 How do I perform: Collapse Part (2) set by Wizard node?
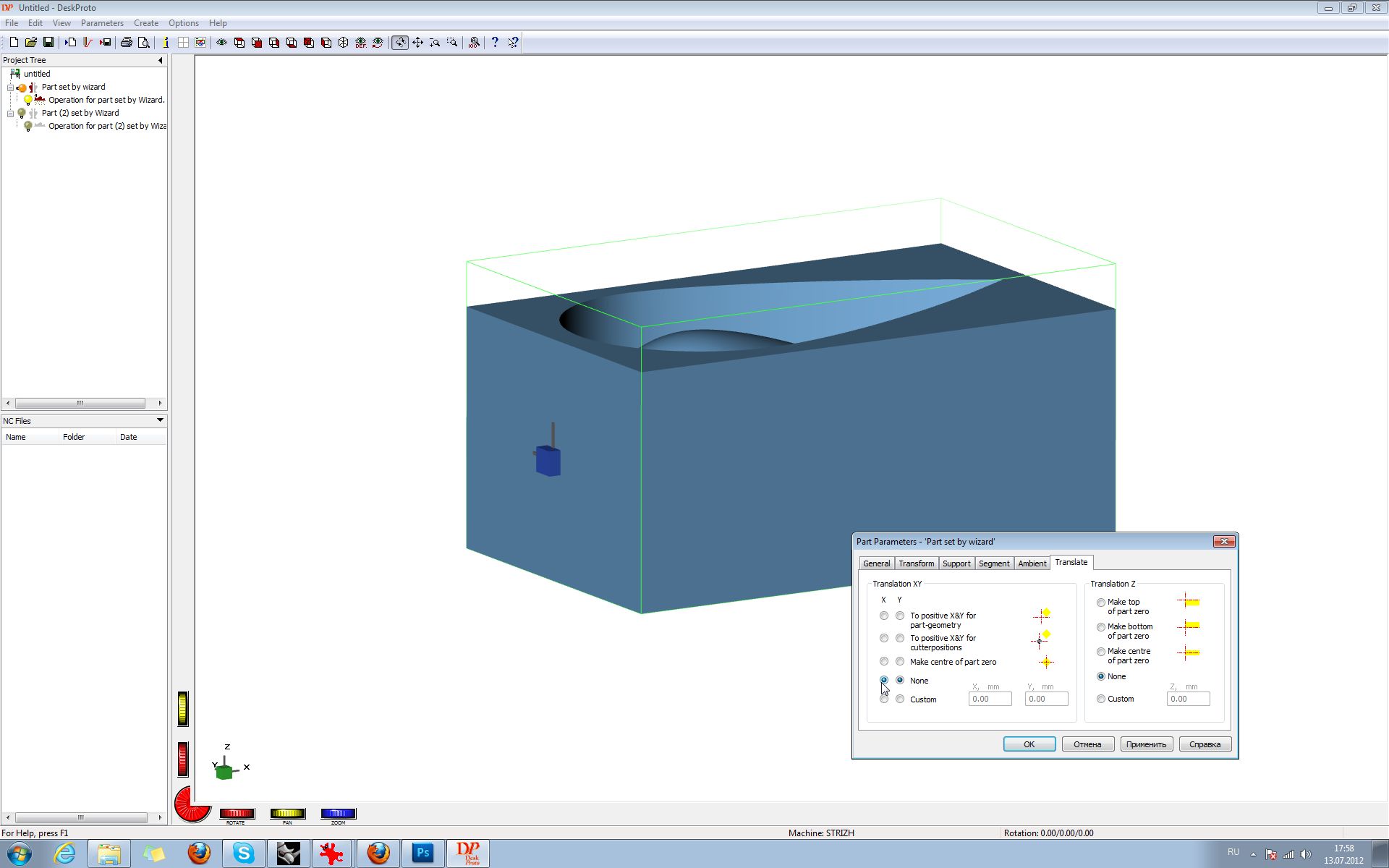[10, 114]
